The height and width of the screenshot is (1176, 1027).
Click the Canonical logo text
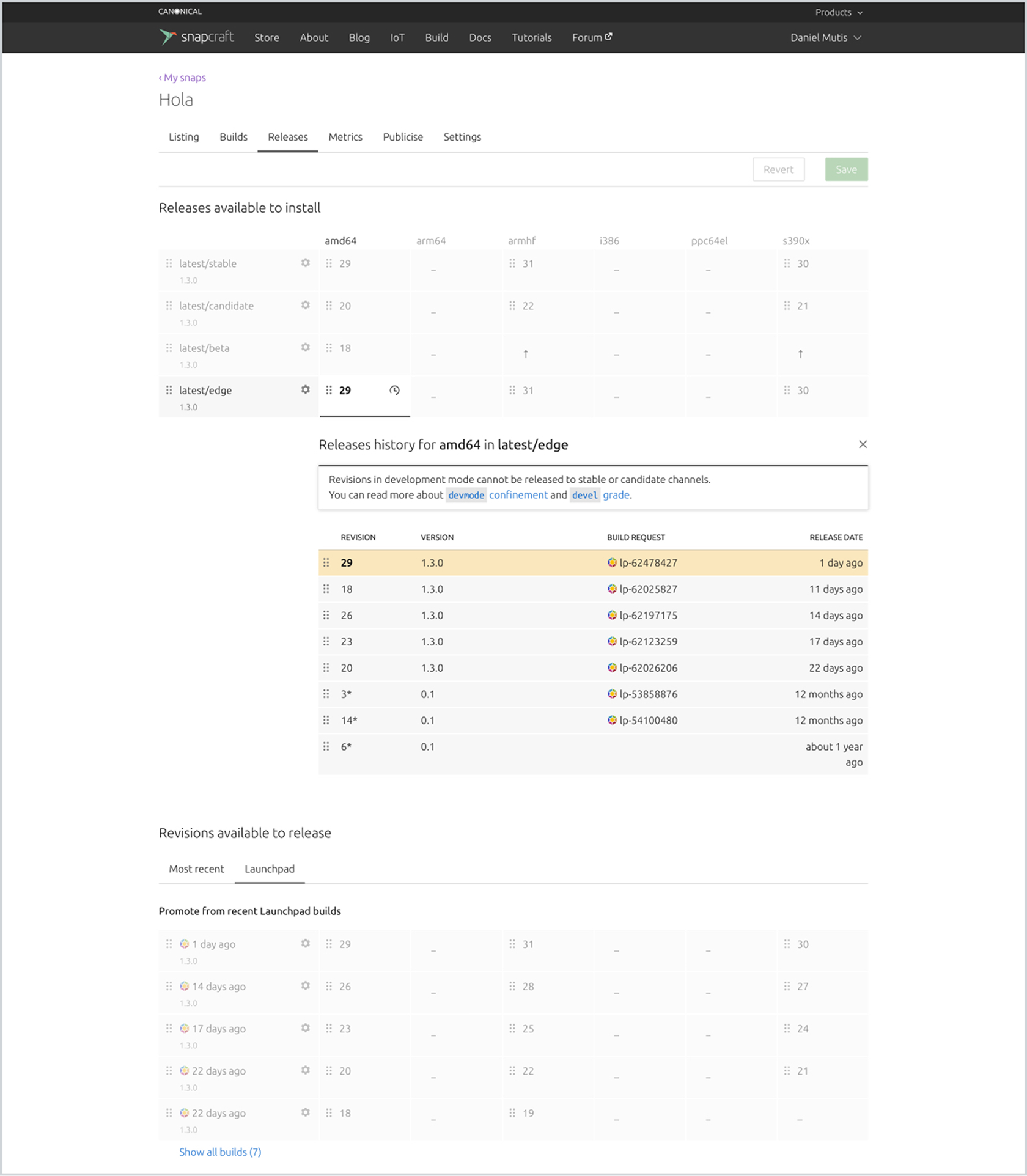coord(180,12)
